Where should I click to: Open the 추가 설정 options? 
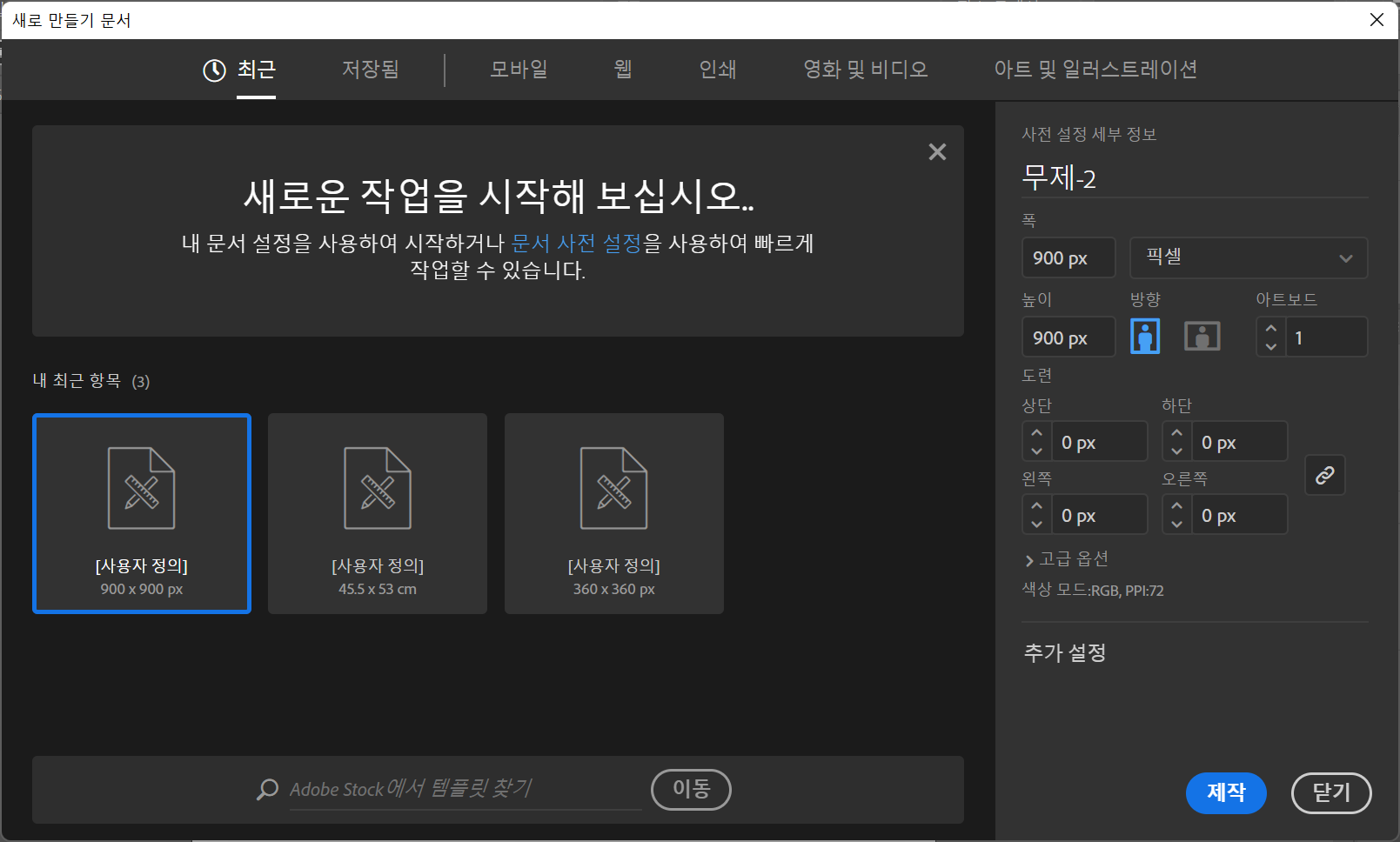pos(1065,653)
